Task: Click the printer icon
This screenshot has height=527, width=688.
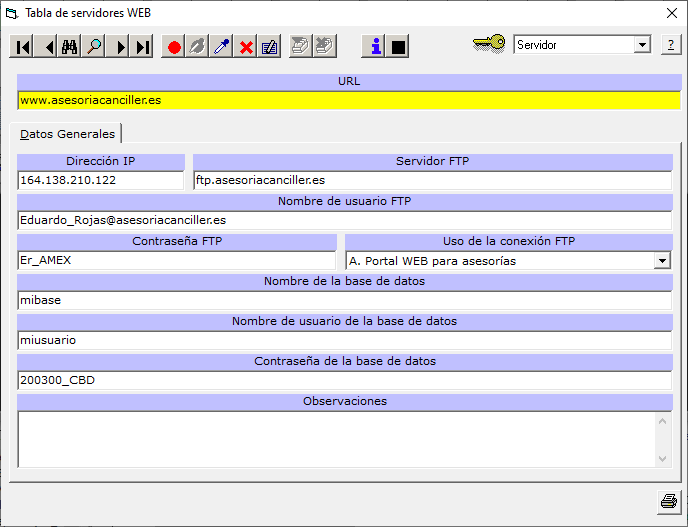Action: (x=668, y=501)
